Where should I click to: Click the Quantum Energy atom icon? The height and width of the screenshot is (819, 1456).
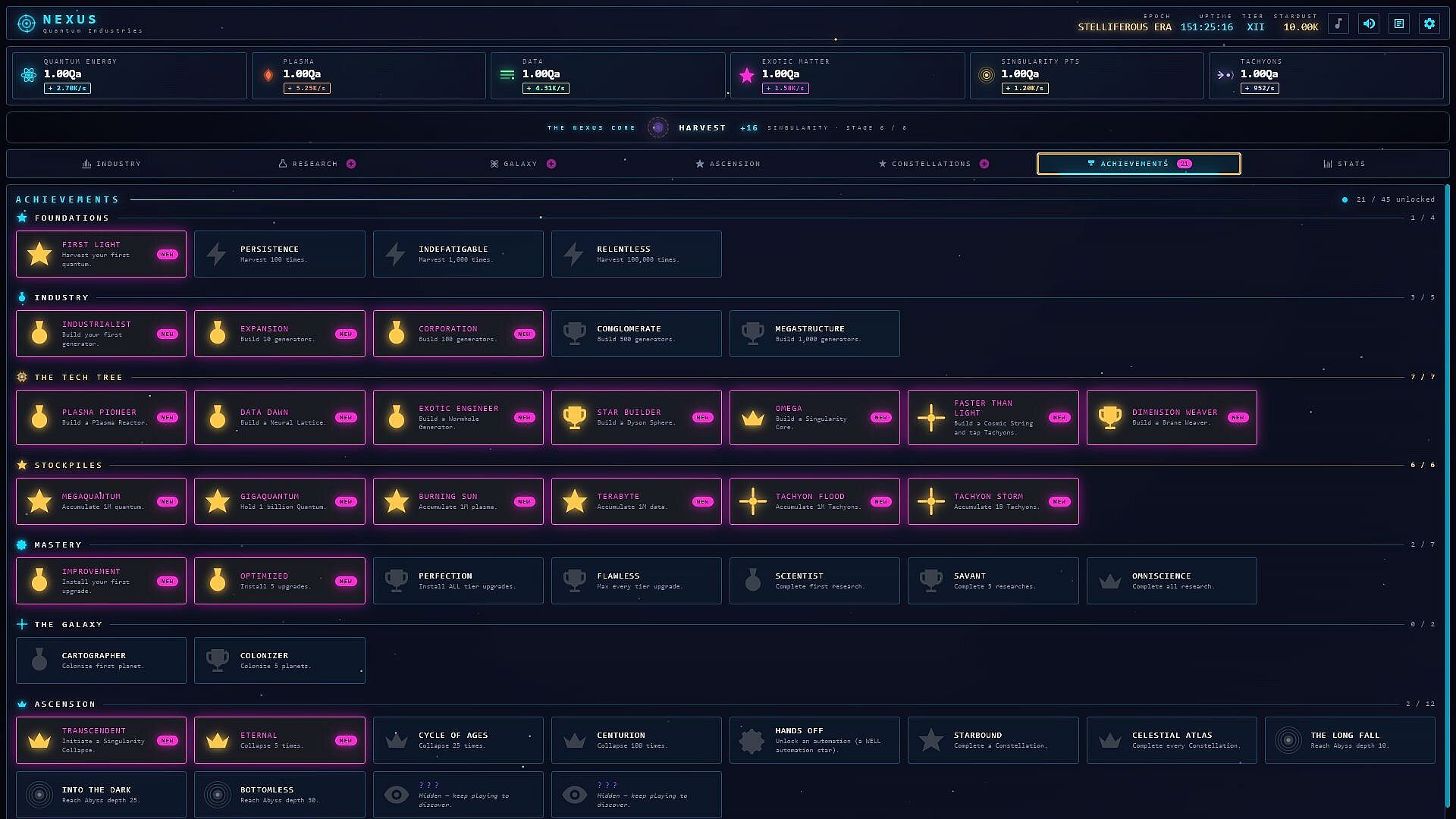pyautogui.click(x=29, y=75)
